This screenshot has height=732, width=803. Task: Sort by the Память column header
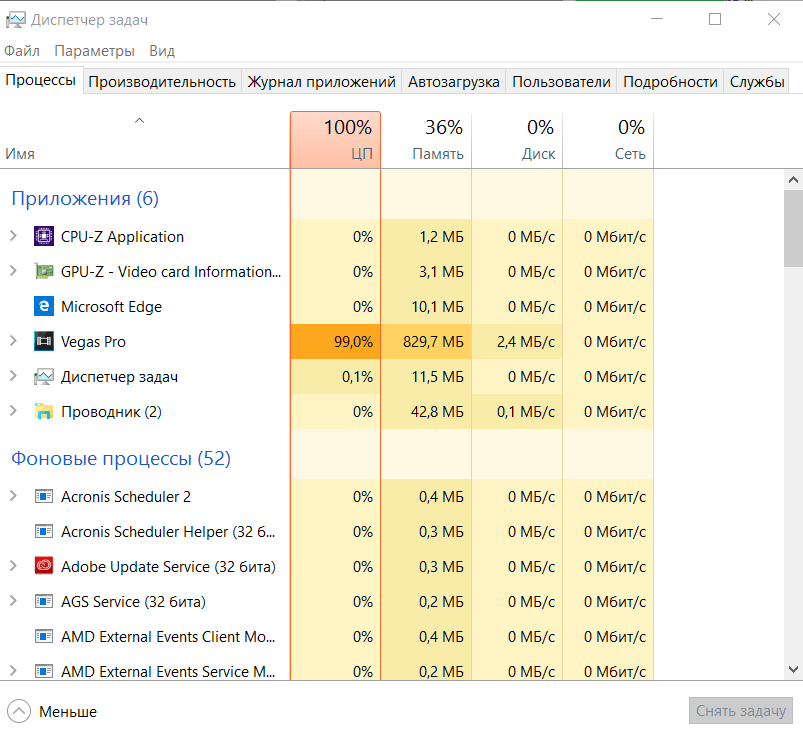click(426, 140)
